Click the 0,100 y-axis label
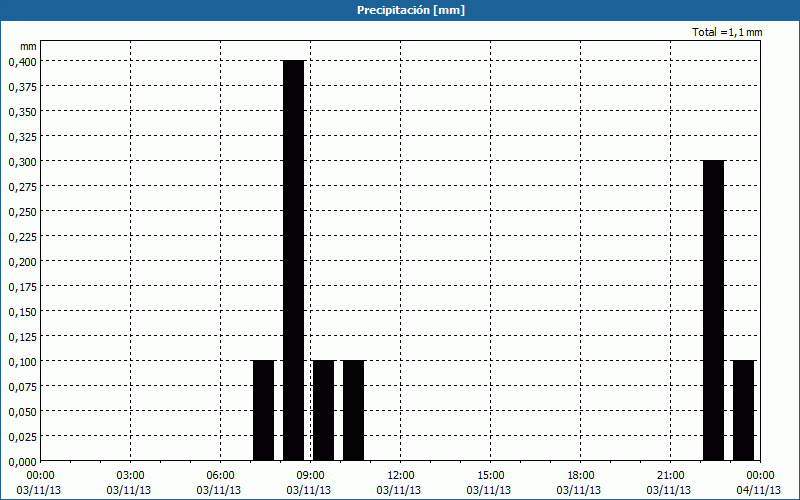This screenshot has width=800, height=500. (22, 362)
